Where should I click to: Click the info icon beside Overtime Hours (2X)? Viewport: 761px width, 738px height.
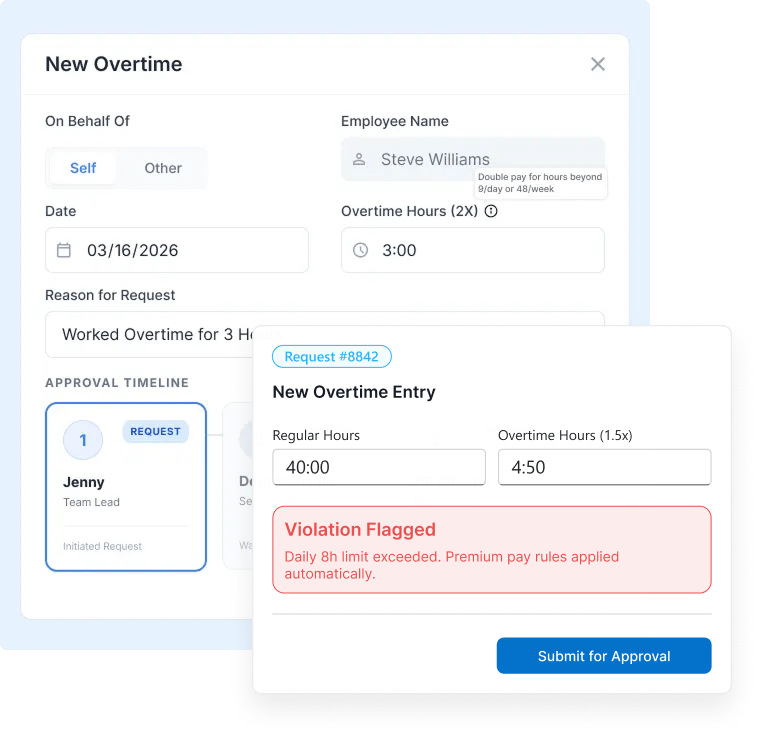point(491,211)
